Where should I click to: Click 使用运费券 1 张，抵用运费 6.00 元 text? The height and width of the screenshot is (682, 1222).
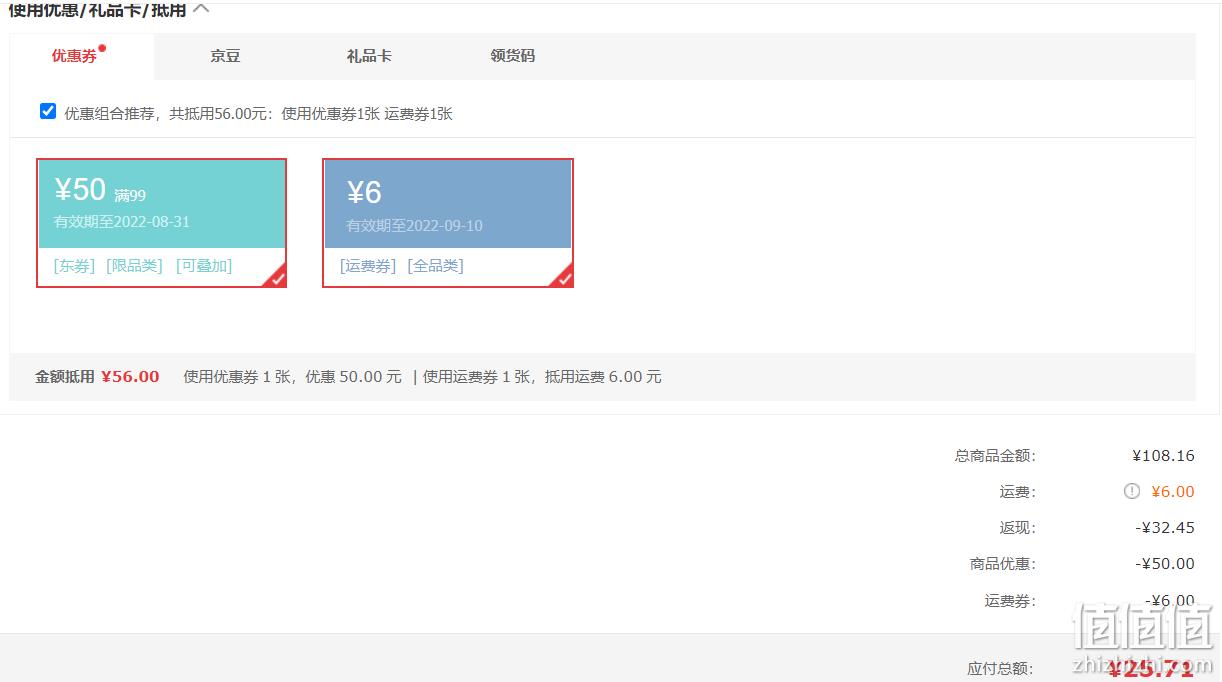click(x=542, y=377)
